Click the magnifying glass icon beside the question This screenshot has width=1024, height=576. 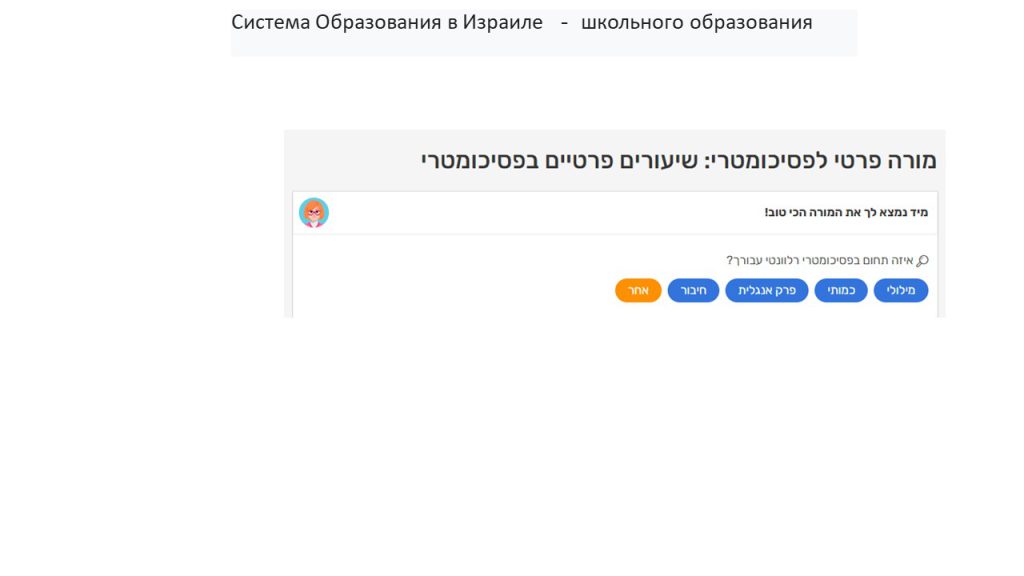[x=922, y=261]
